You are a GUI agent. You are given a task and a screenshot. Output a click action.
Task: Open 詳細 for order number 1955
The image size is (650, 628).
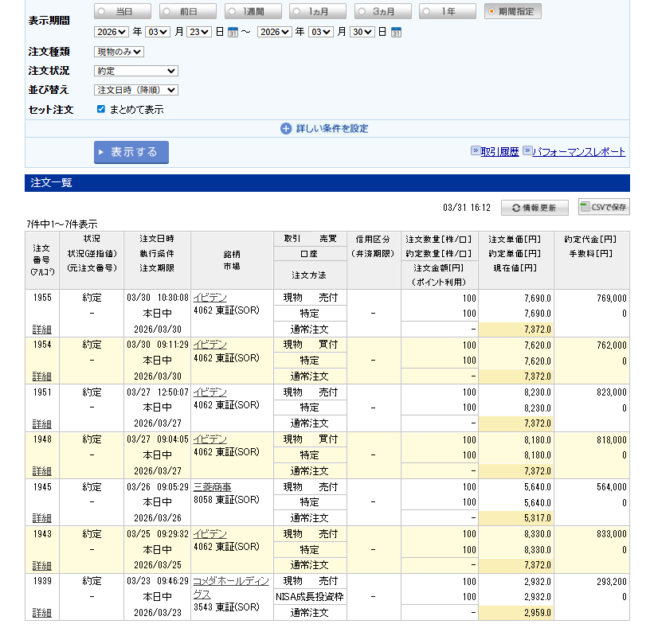coord(41,329)
